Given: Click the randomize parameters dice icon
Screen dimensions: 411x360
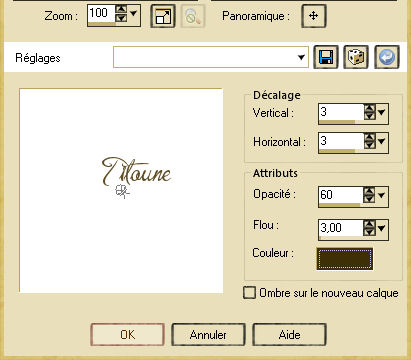Looking at the screenshot, I should (356, 57).
